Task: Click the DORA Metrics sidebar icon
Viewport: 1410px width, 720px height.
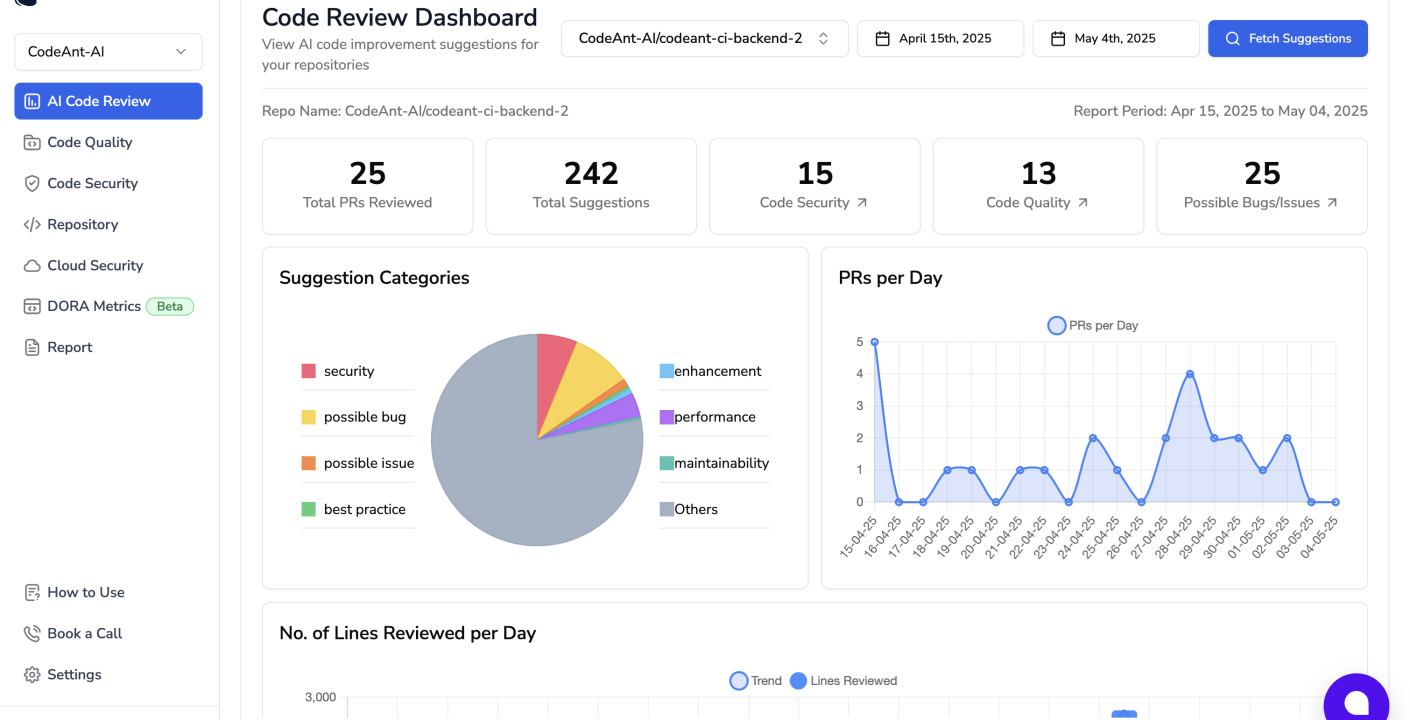Action: (32, 306)
